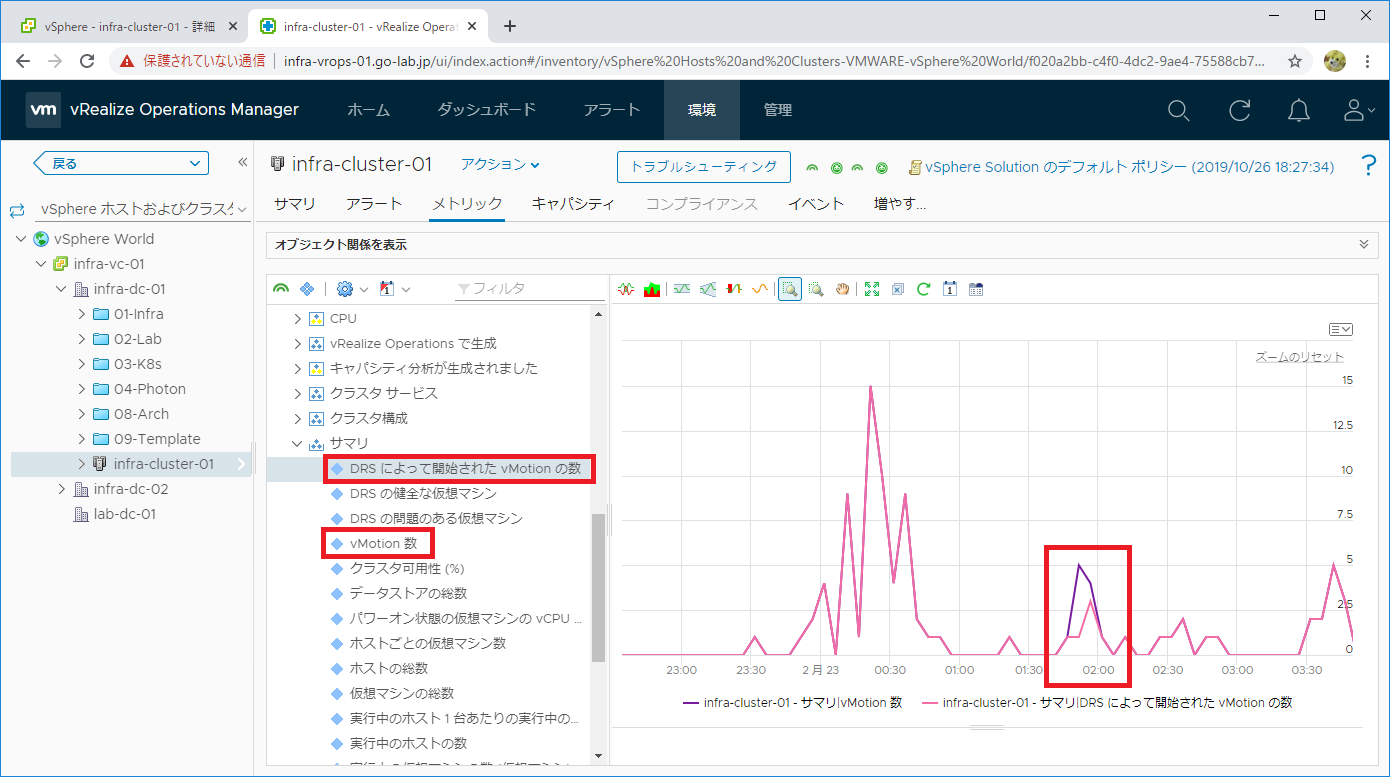This screenshot has height=777, width=1390.
Task: Click the refresh icon in vROps header
Action: (1240, 110)
